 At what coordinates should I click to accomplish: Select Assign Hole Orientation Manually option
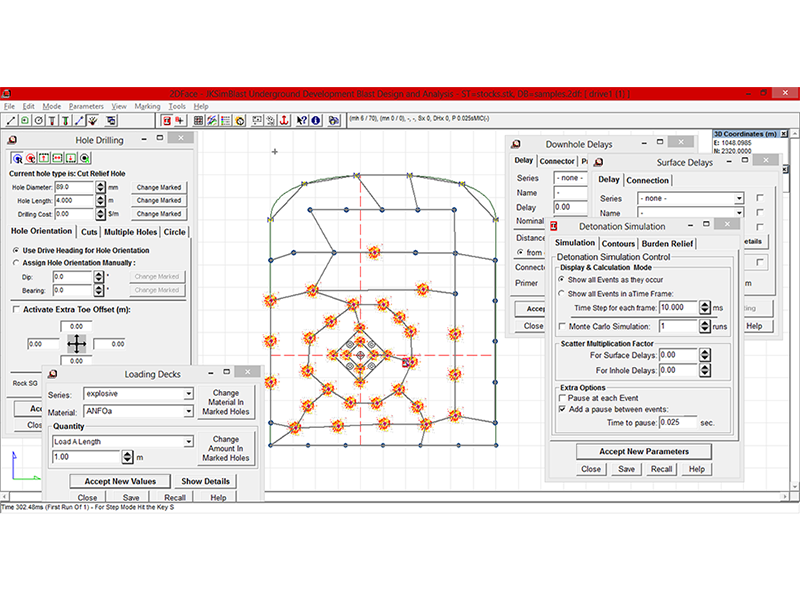15,263
